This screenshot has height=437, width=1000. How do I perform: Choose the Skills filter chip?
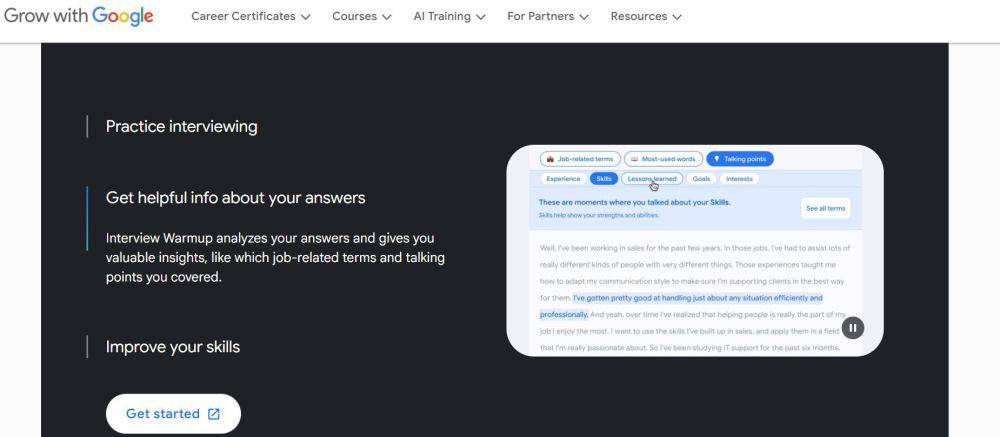604,179
